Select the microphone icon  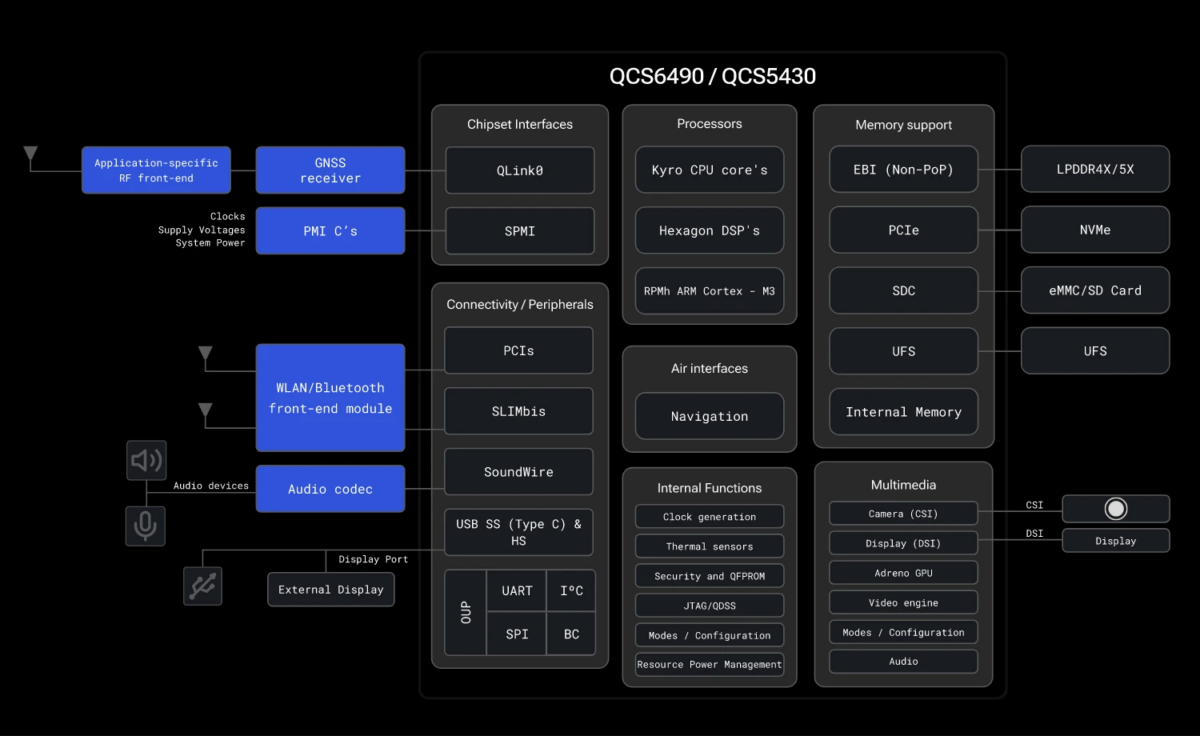[145, 526]
